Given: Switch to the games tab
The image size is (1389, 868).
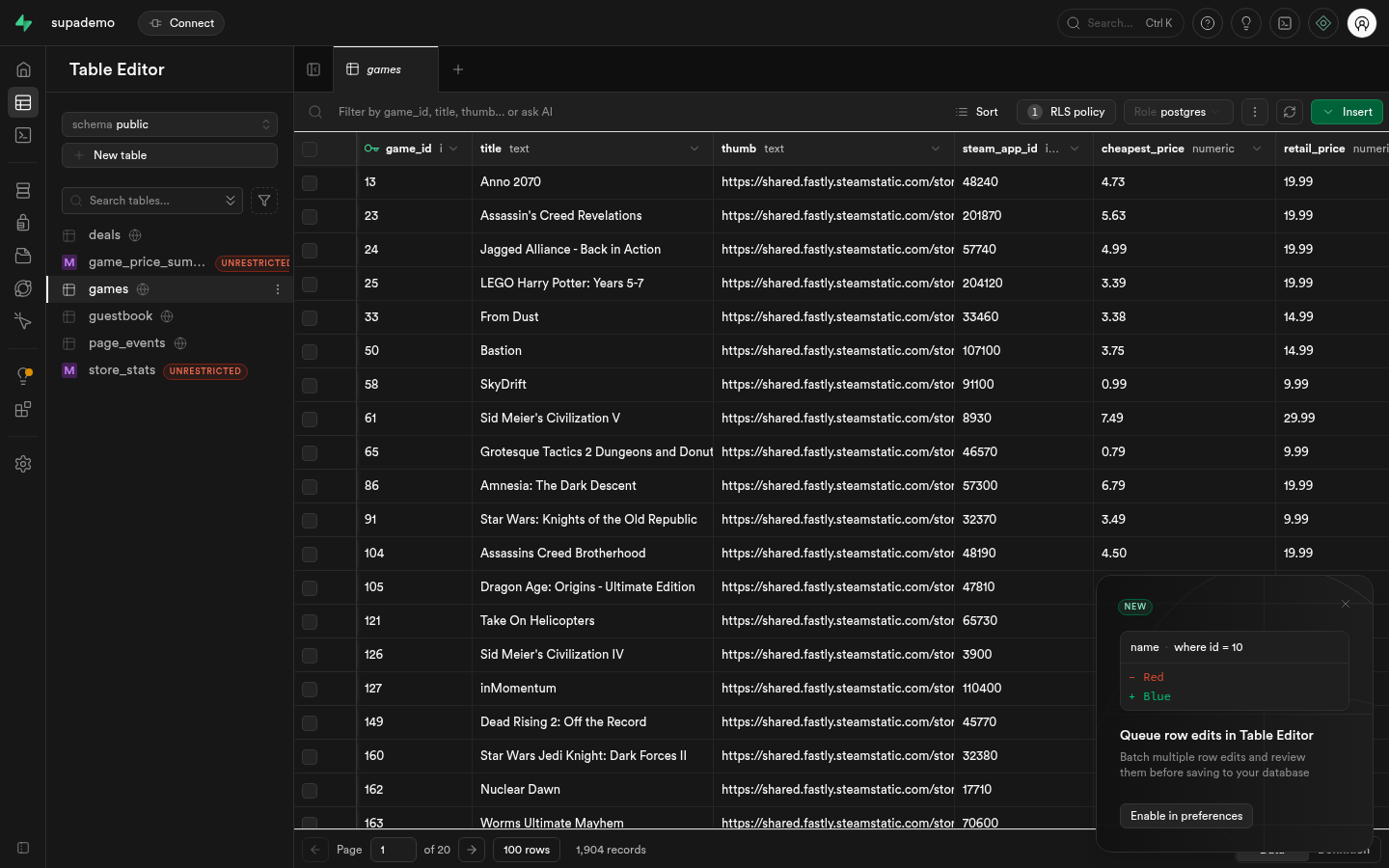Looking at the screenshot, I should (x=385, y=69).
